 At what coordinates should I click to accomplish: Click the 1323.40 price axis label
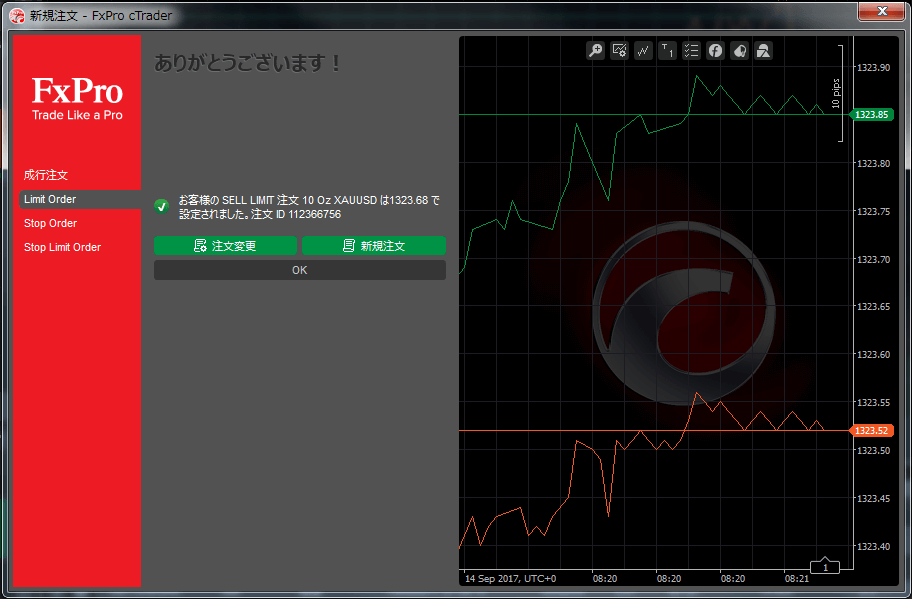(873, 546)
